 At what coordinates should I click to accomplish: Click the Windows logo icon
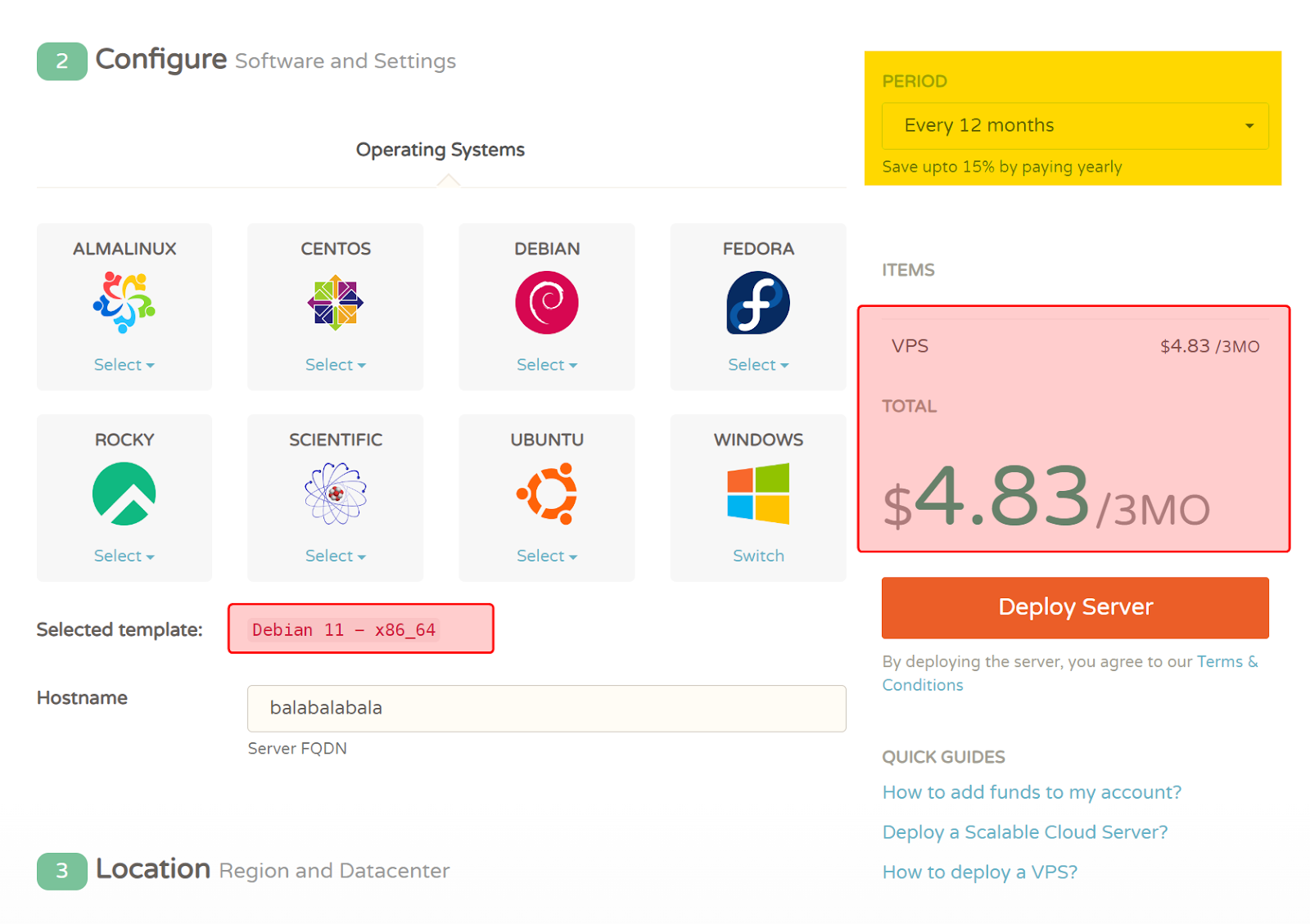[x=758, y=494]
